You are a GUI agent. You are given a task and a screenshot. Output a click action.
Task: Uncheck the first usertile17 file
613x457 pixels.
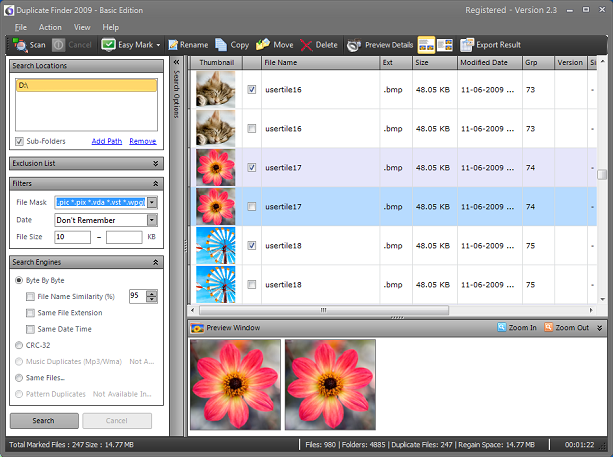tap(252, 168)
